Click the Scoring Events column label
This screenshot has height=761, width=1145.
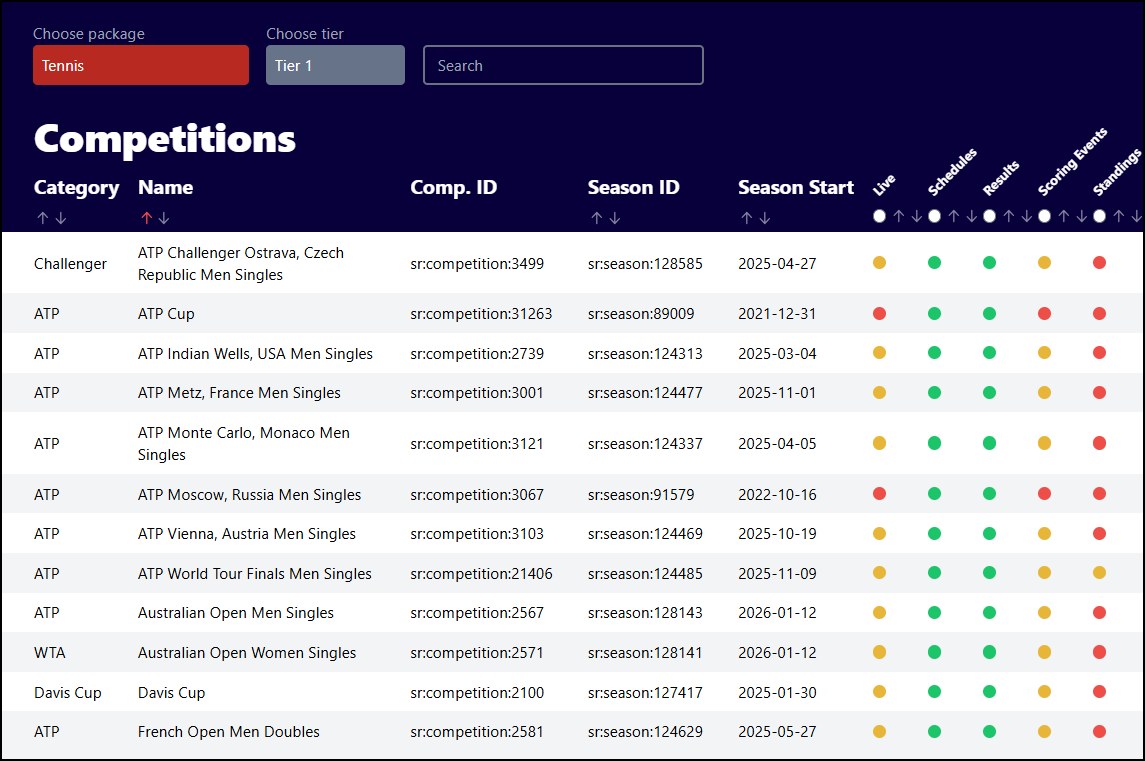(x=1072, y=162)
